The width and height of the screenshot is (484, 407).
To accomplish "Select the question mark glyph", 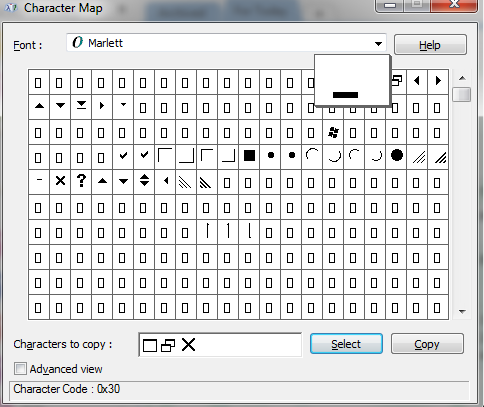I will pos(81,181).
